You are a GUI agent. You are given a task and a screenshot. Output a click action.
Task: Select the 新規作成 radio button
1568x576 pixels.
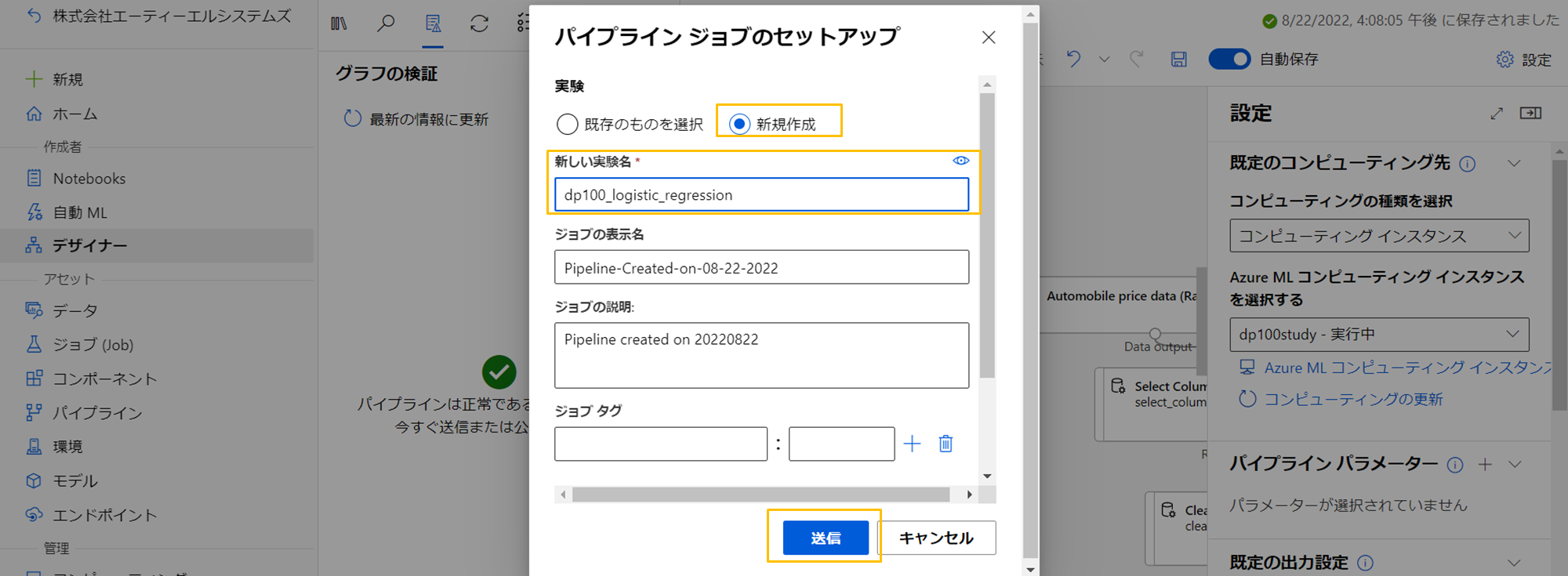click(x=739, y=124)
